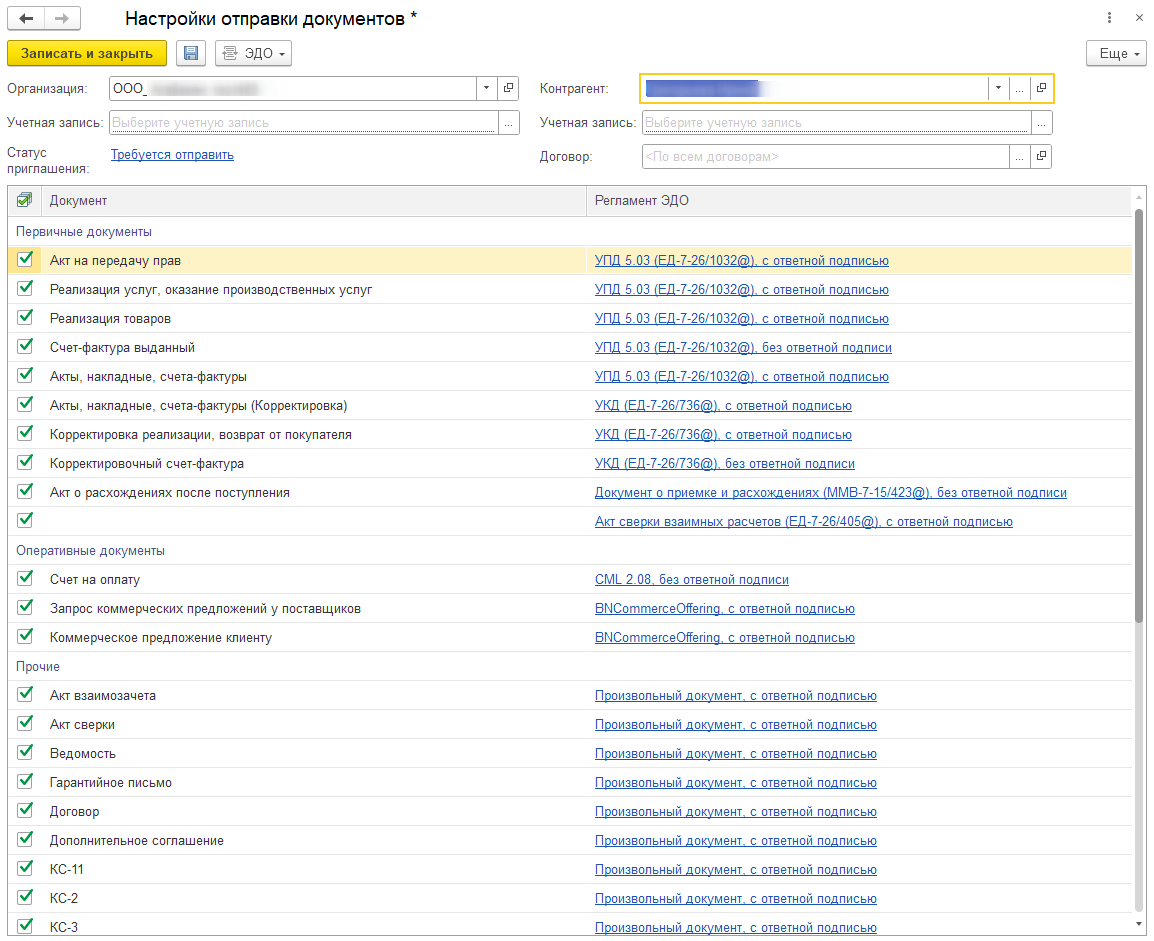Toggle the select-all icon in the table header
The height and width of the screenshot is (941, 1154).
(25, 200)
